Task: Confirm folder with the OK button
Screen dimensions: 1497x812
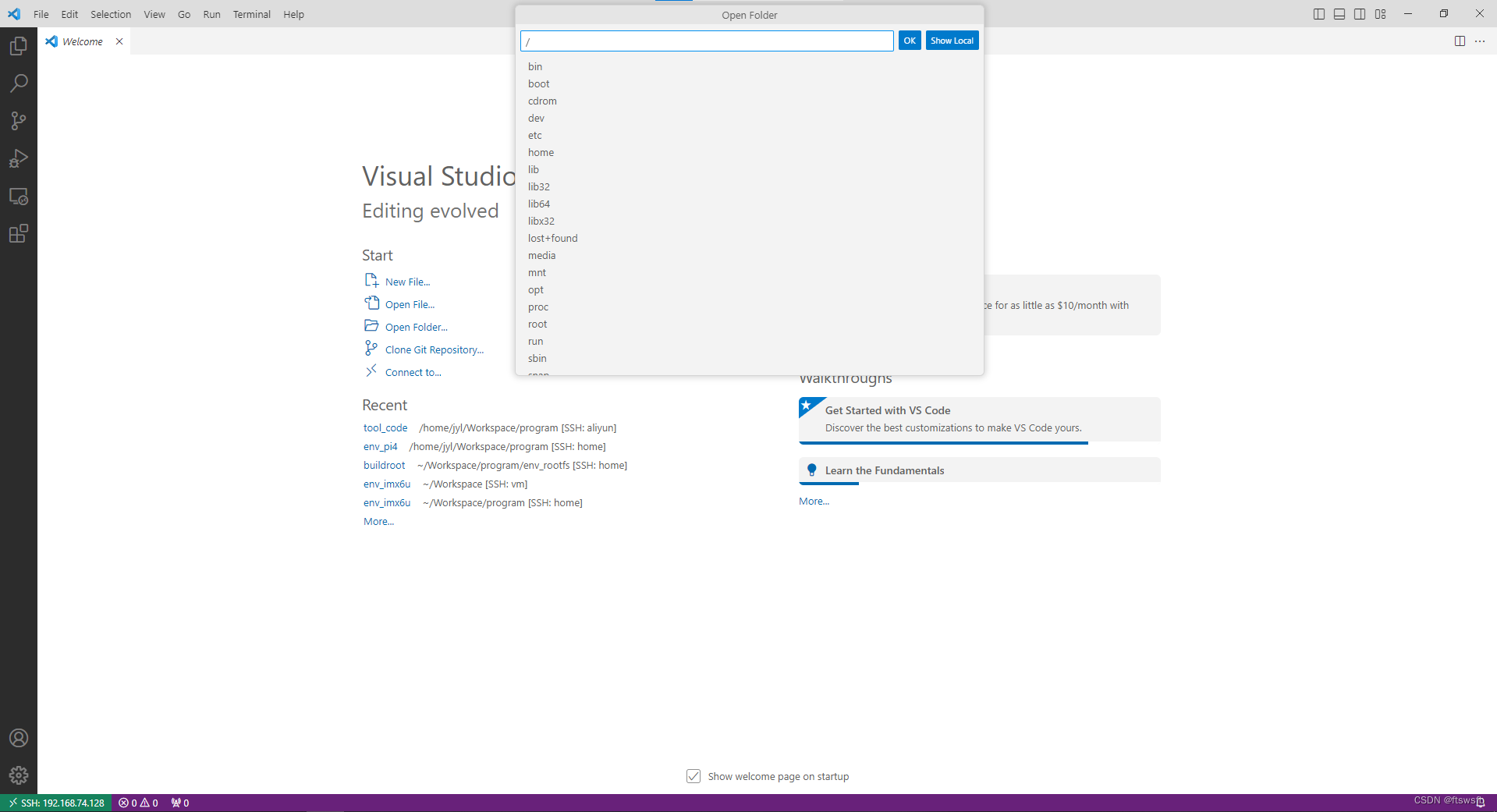Action: tap(910, 41)
